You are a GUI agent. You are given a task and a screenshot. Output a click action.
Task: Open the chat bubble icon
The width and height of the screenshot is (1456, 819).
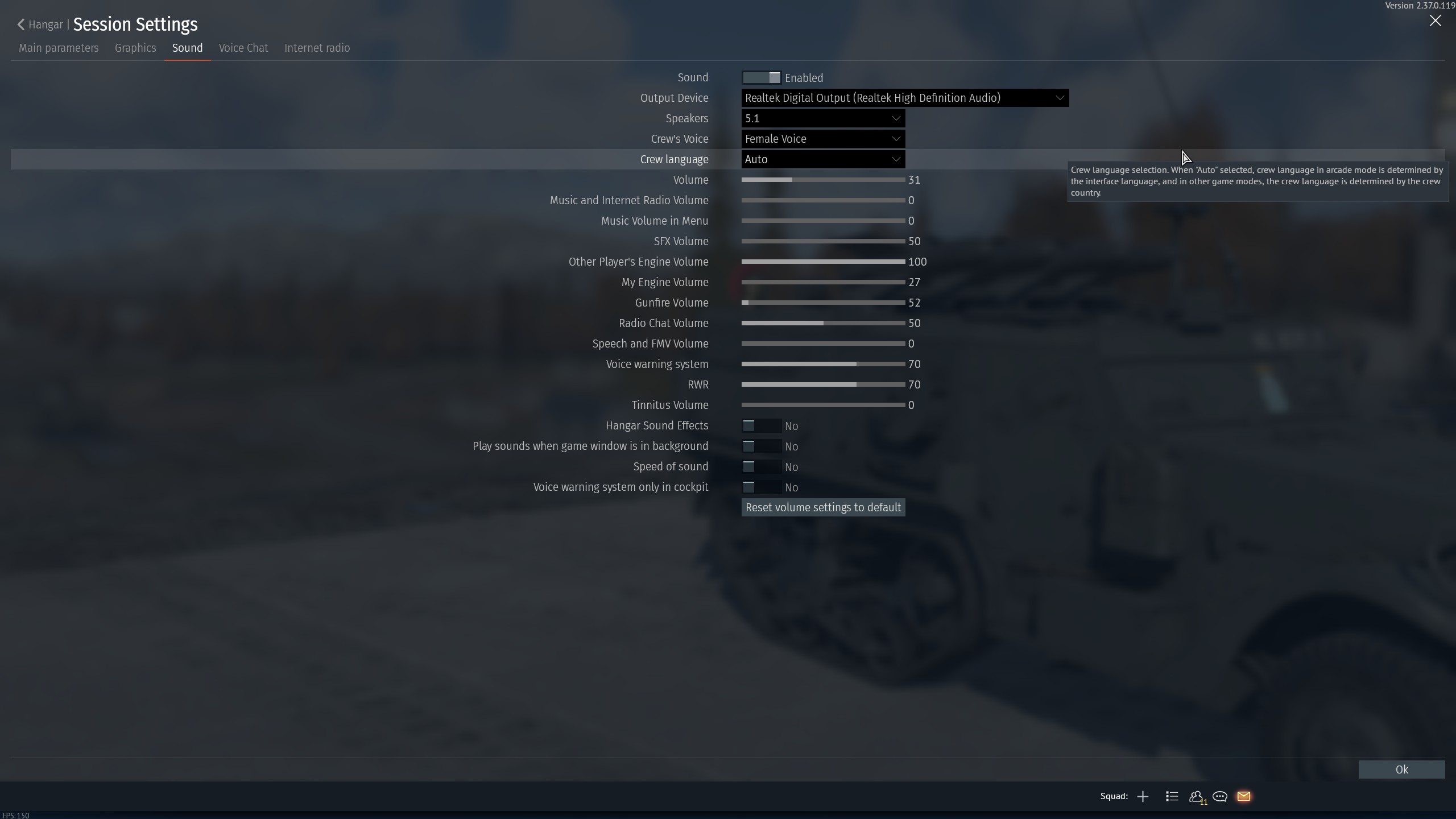pos(1219,796)
